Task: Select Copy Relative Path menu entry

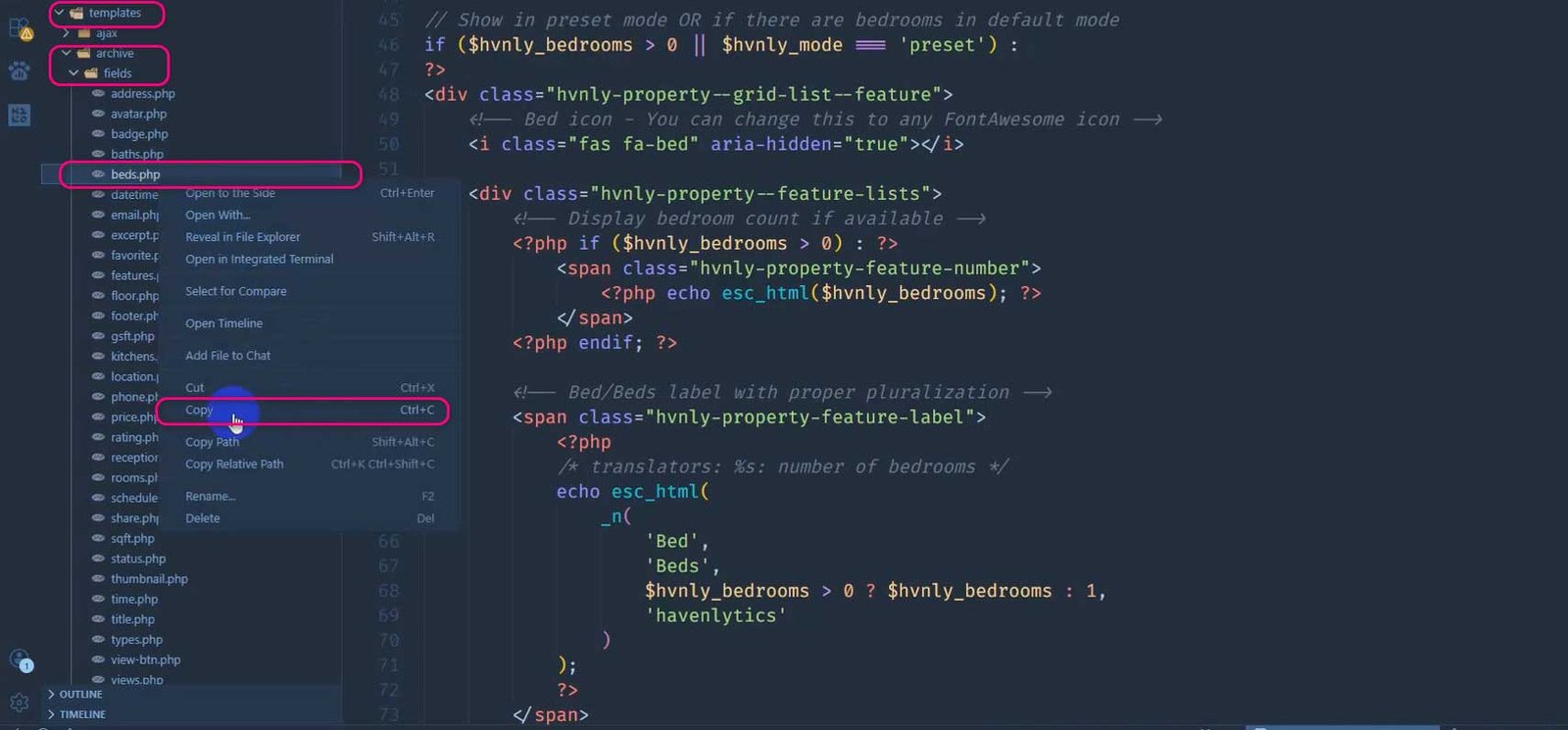Action: [x=234, y=464]
